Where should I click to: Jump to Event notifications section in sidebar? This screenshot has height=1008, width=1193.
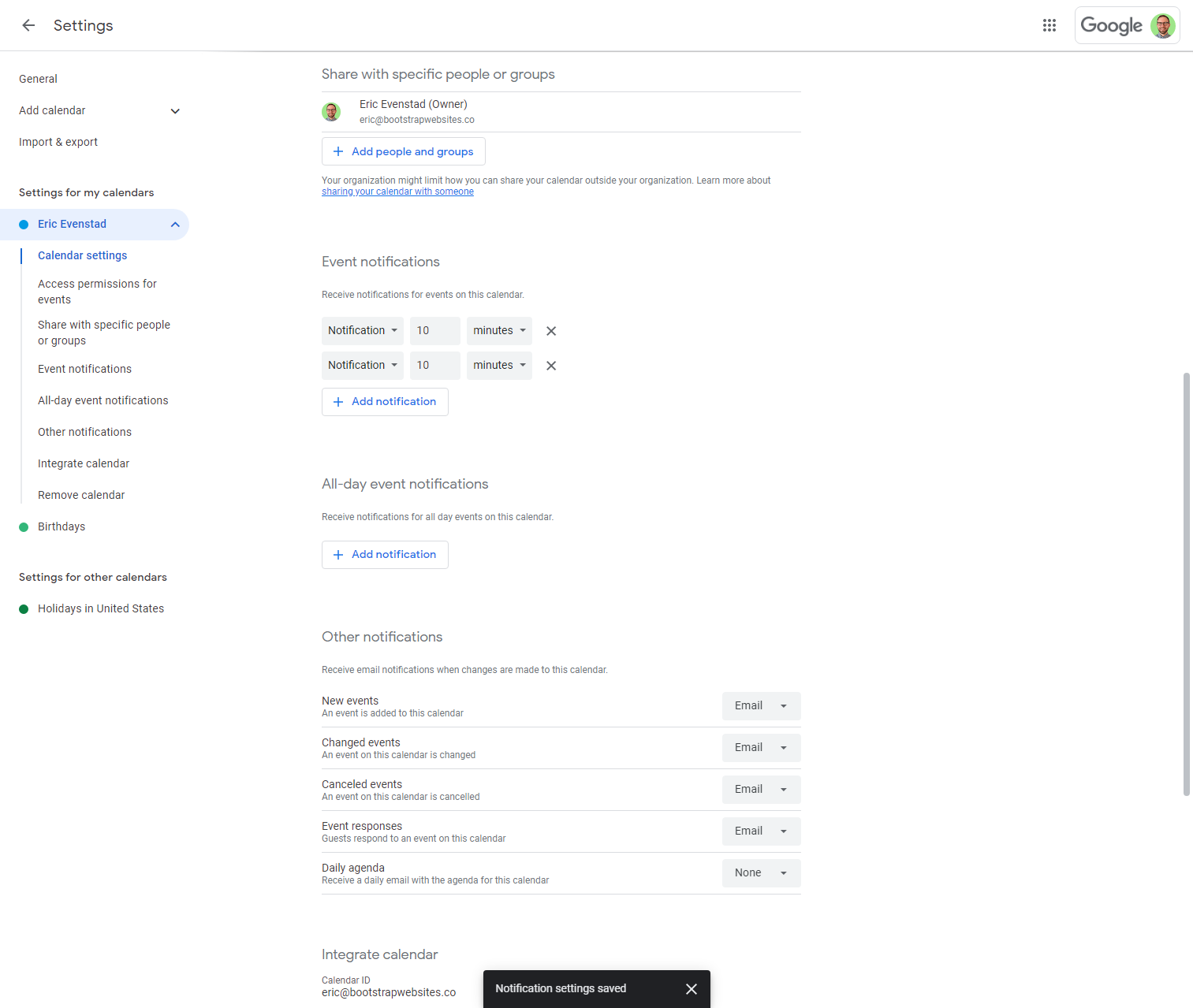tap(84, 369)
